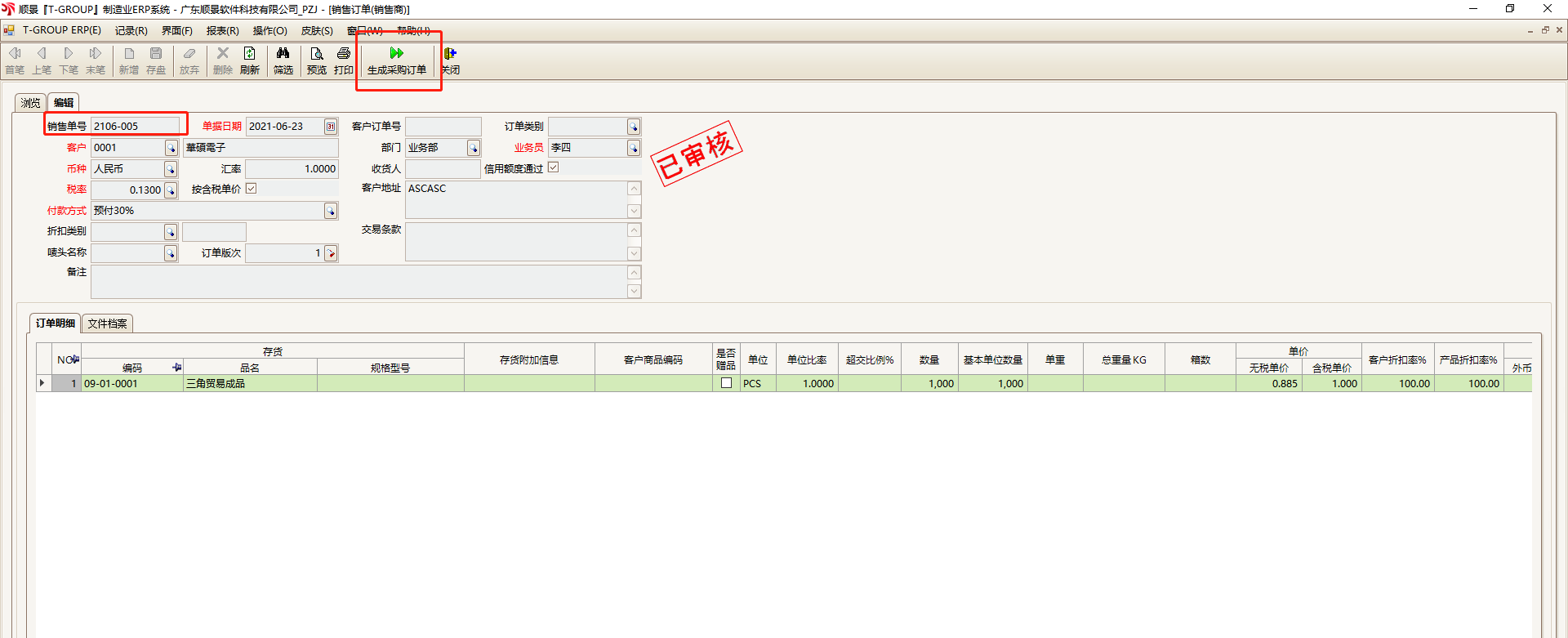Click the 生成采购订单 toolbar icon

pyautogui.click(x=397, y=54)
